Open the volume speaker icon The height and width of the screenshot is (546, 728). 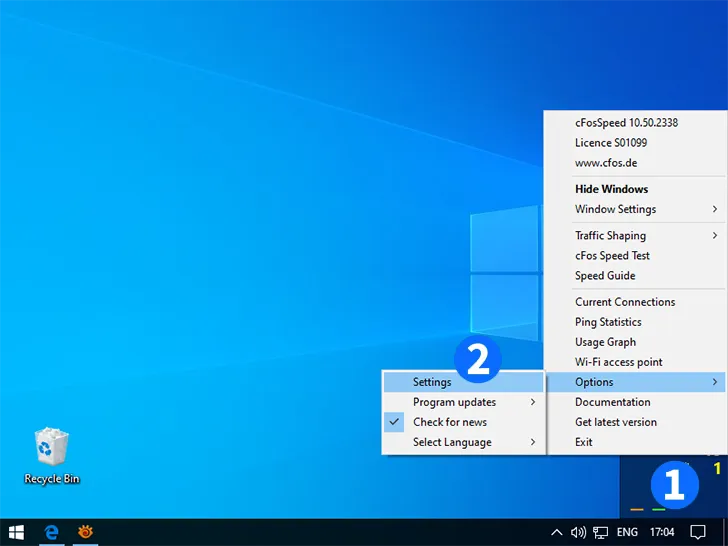578,532
